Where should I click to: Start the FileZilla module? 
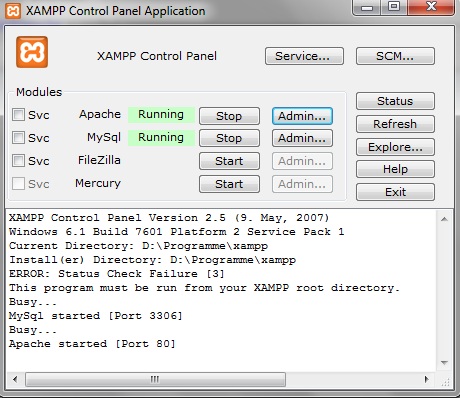[x=229, y=161]
